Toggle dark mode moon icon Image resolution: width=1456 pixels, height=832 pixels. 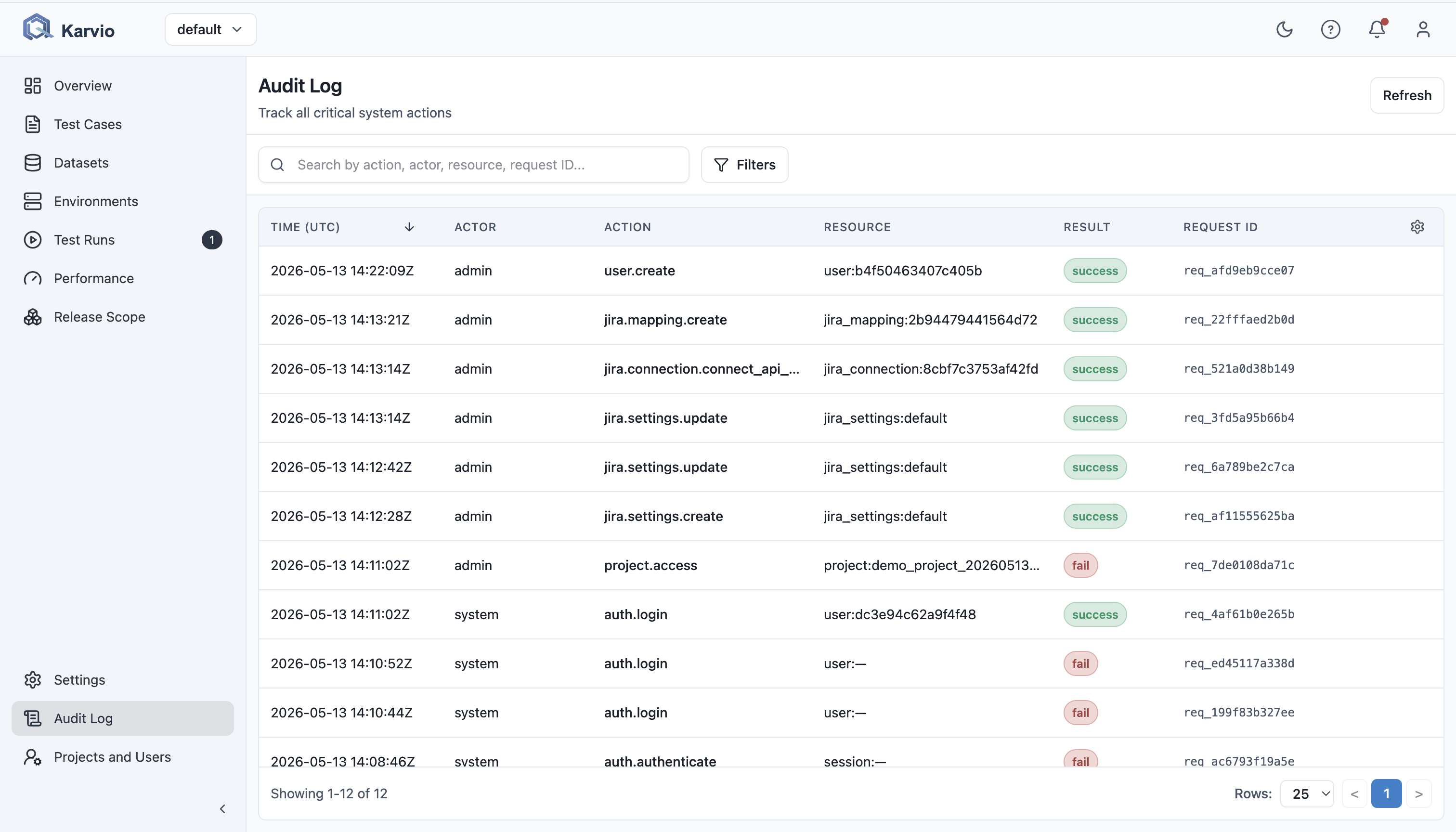(1284, 29)
